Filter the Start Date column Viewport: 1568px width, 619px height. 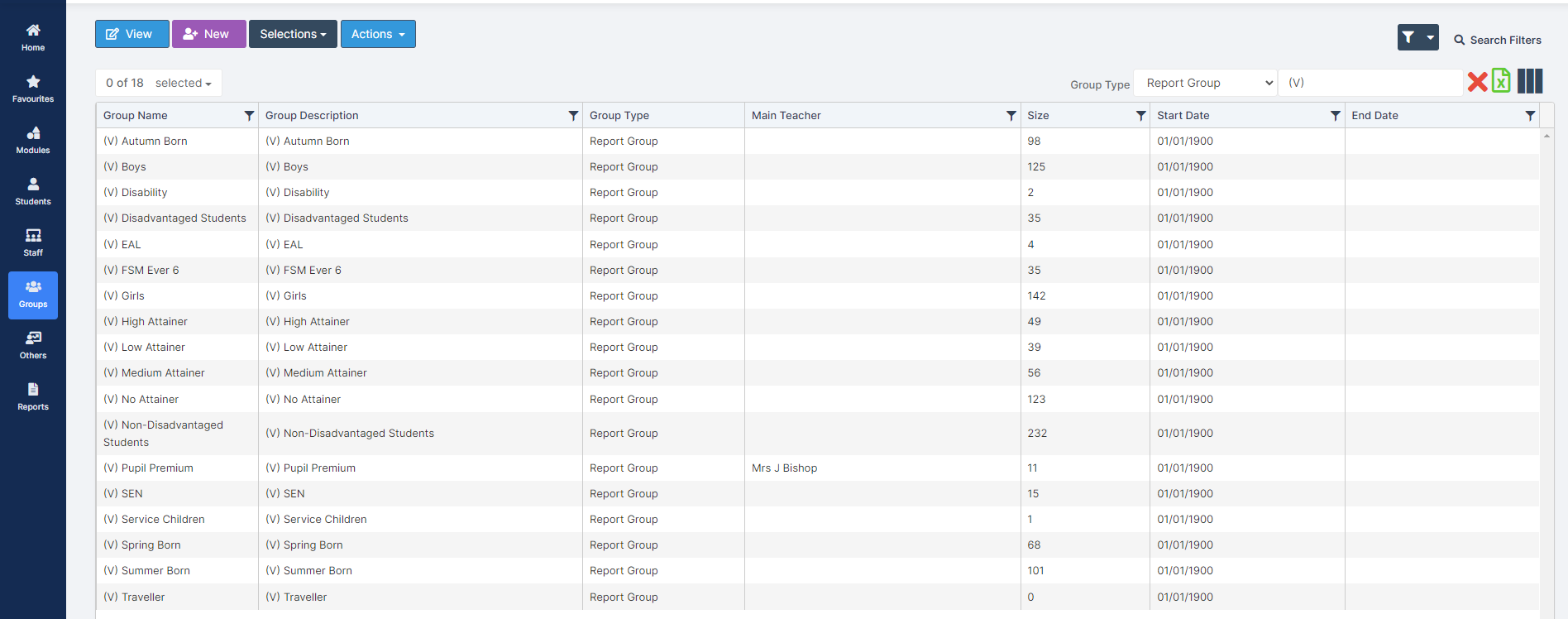(1335, 116)
